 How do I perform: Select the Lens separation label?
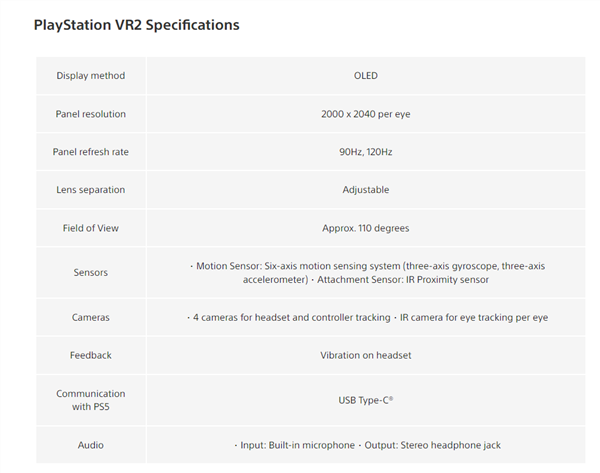90,190
